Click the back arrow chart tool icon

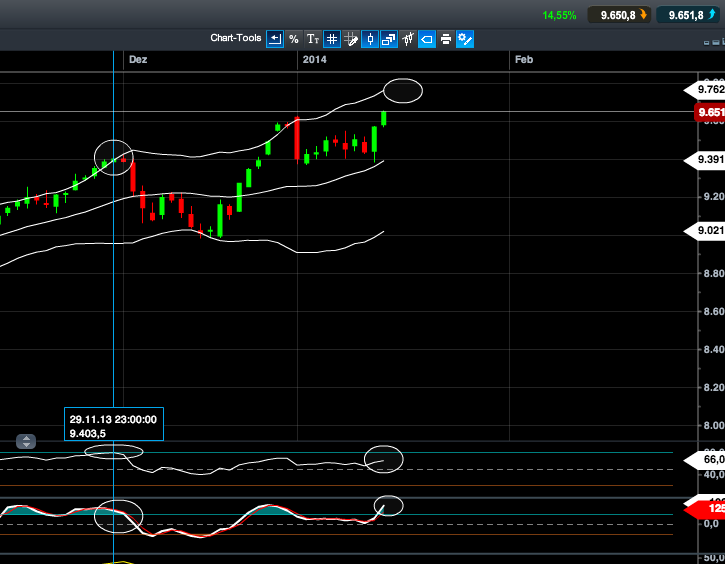coord(274,39)
